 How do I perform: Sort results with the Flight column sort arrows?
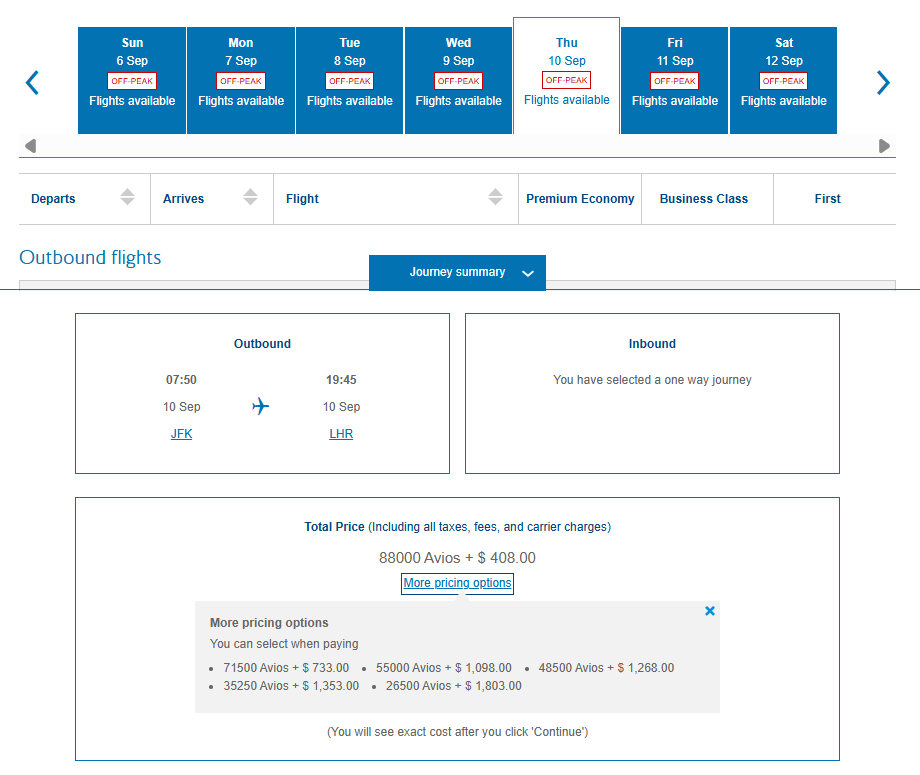click(x=497, y=198)
